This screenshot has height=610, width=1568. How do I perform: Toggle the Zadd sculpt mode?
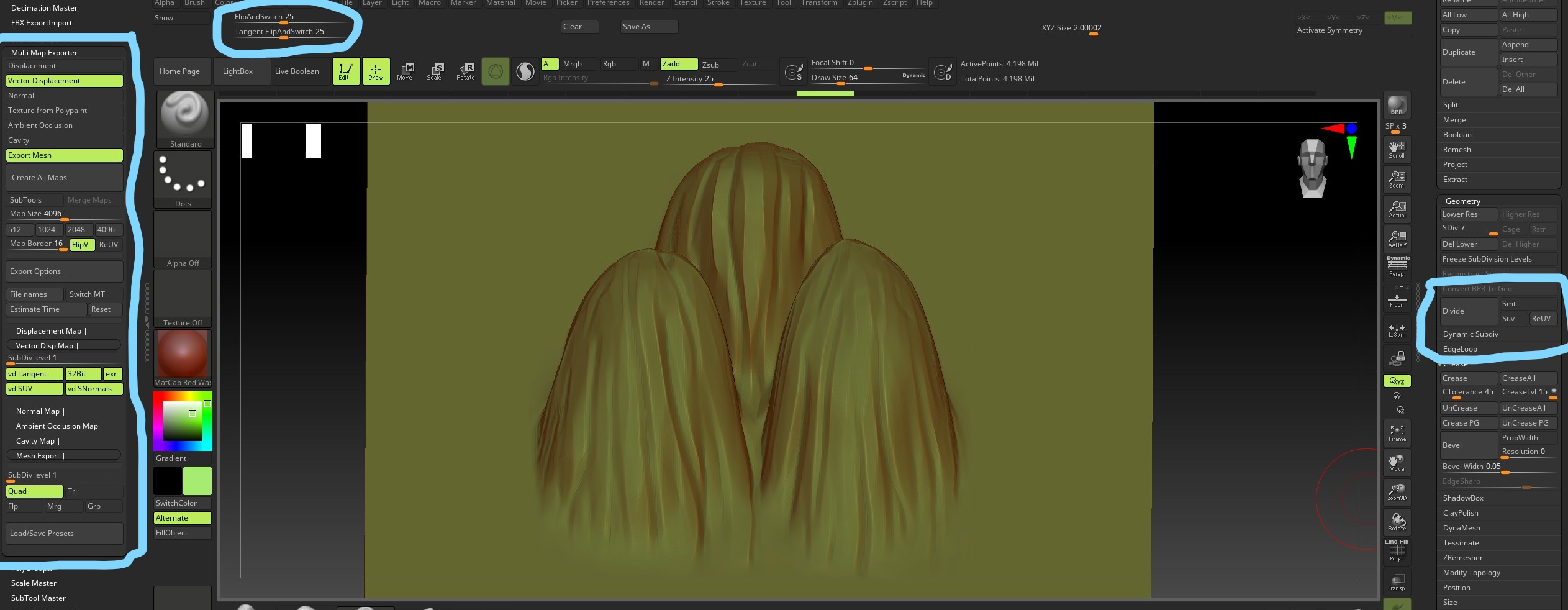pyautogui.click(x=678, y=64)
